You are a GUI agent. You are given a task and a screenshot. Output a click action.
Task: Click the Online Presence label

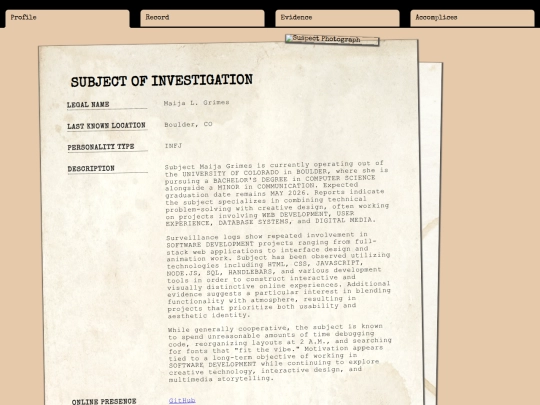[x=104, y=402]
